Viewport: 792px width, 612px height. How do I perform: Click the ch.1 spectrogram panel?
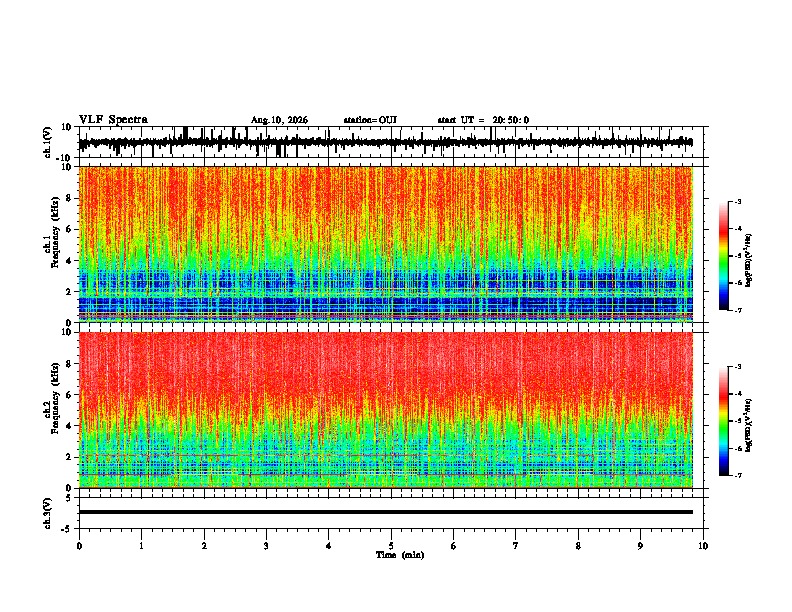tap(386, 244)
